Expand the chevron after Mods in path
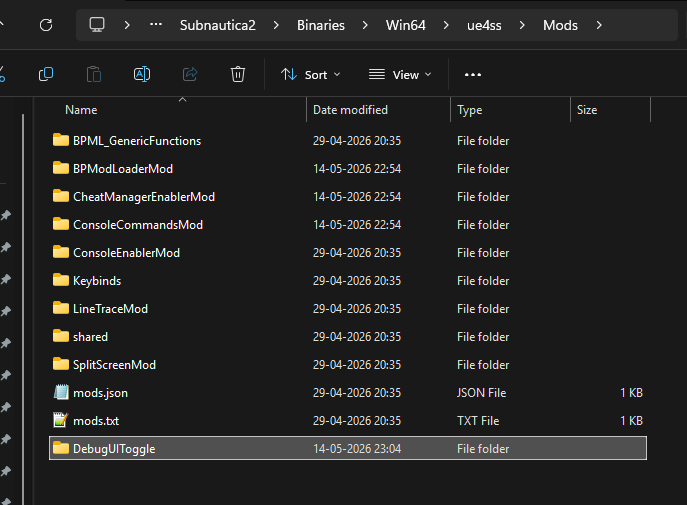 (x=599, y=25)
